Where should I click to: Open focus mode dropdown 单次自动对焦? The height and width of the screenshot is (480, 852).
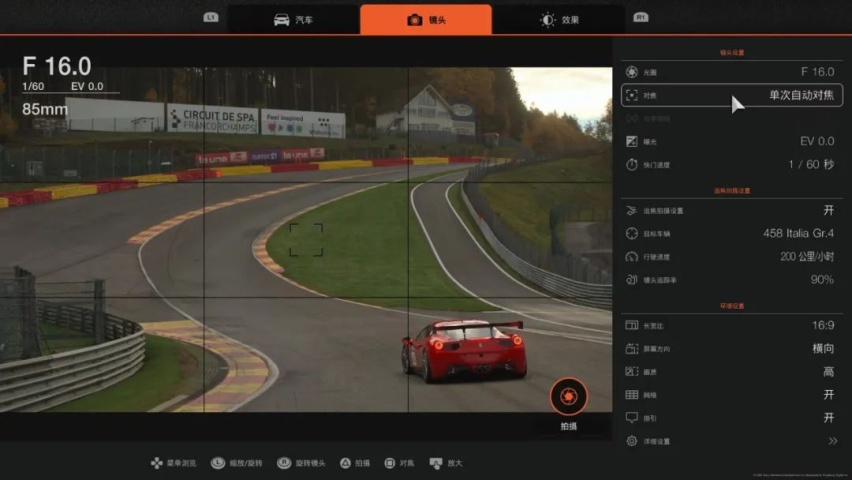(x=801, y=95)
